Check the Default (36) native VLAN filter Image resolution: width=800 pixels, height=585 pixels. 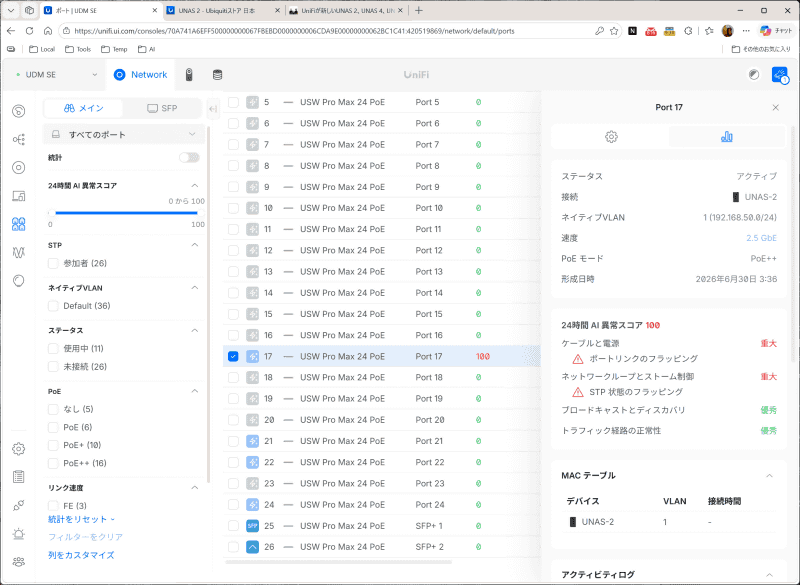53,306
